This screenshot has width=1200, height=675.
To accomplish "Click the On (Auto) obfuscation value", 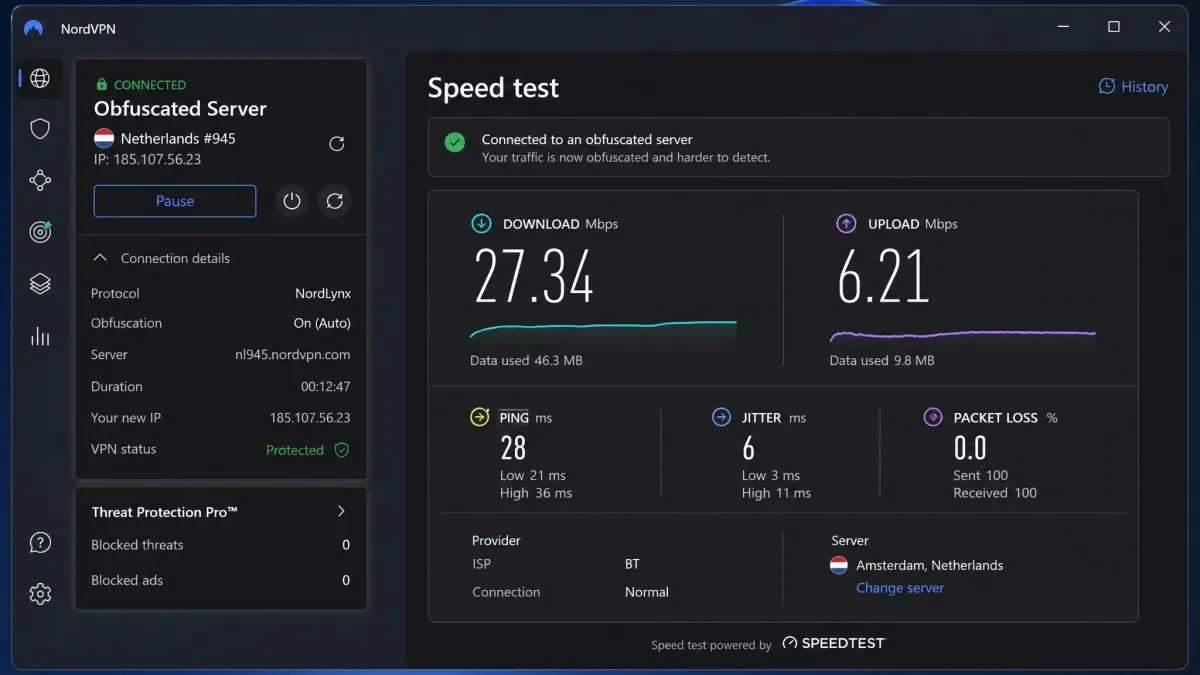I will 322,323.
